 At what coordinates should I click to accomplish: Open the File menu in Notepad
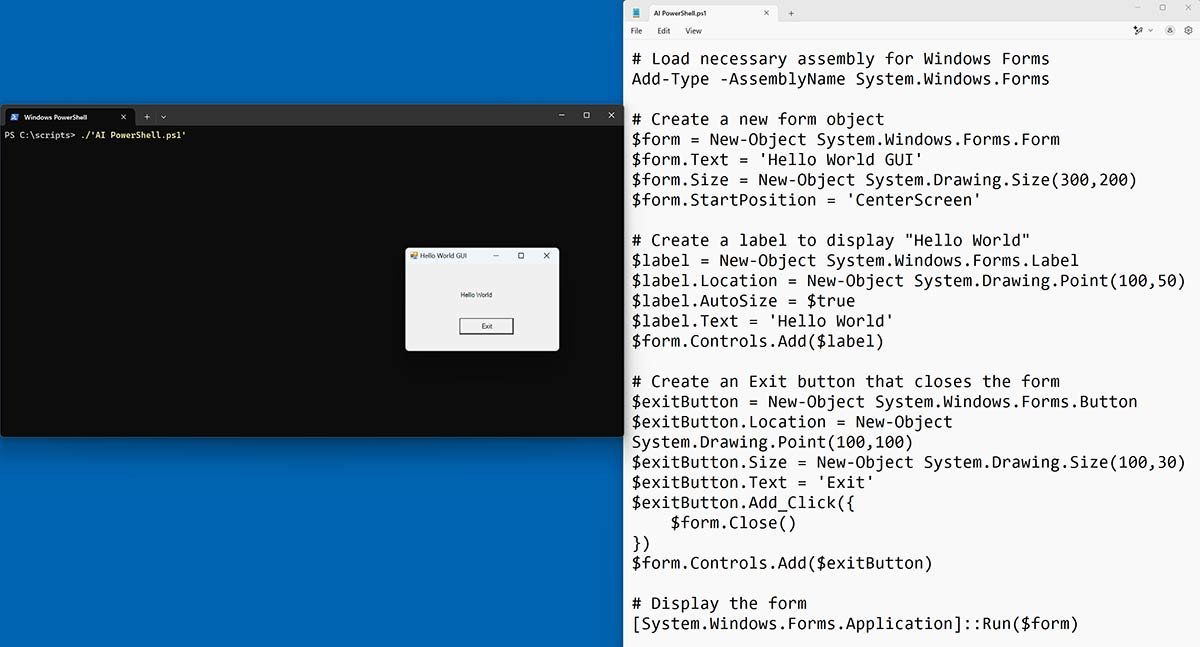tap(637, 31)
